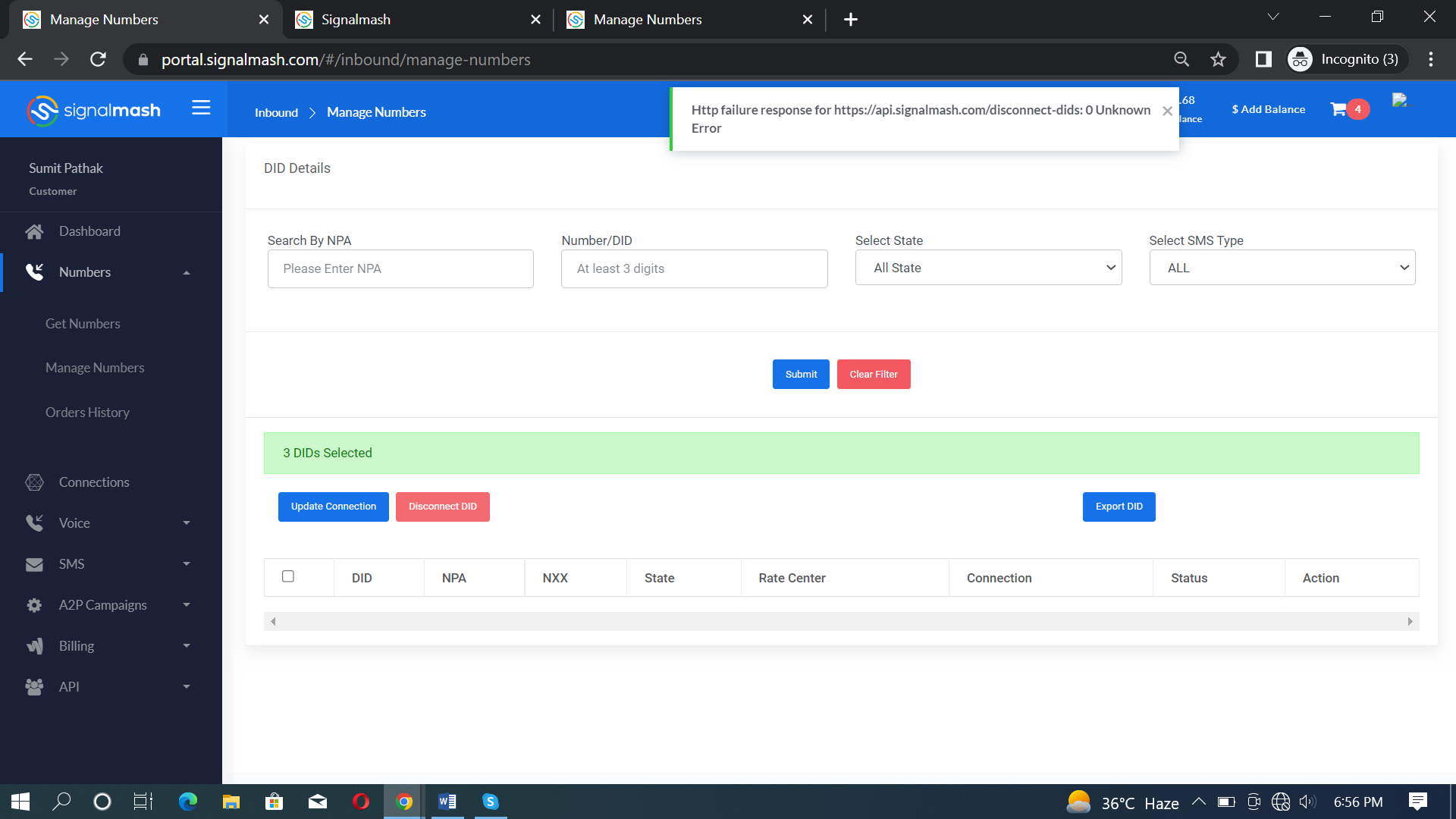Open the Select State dropdown

pyautogui.click(x=988, y=268)
